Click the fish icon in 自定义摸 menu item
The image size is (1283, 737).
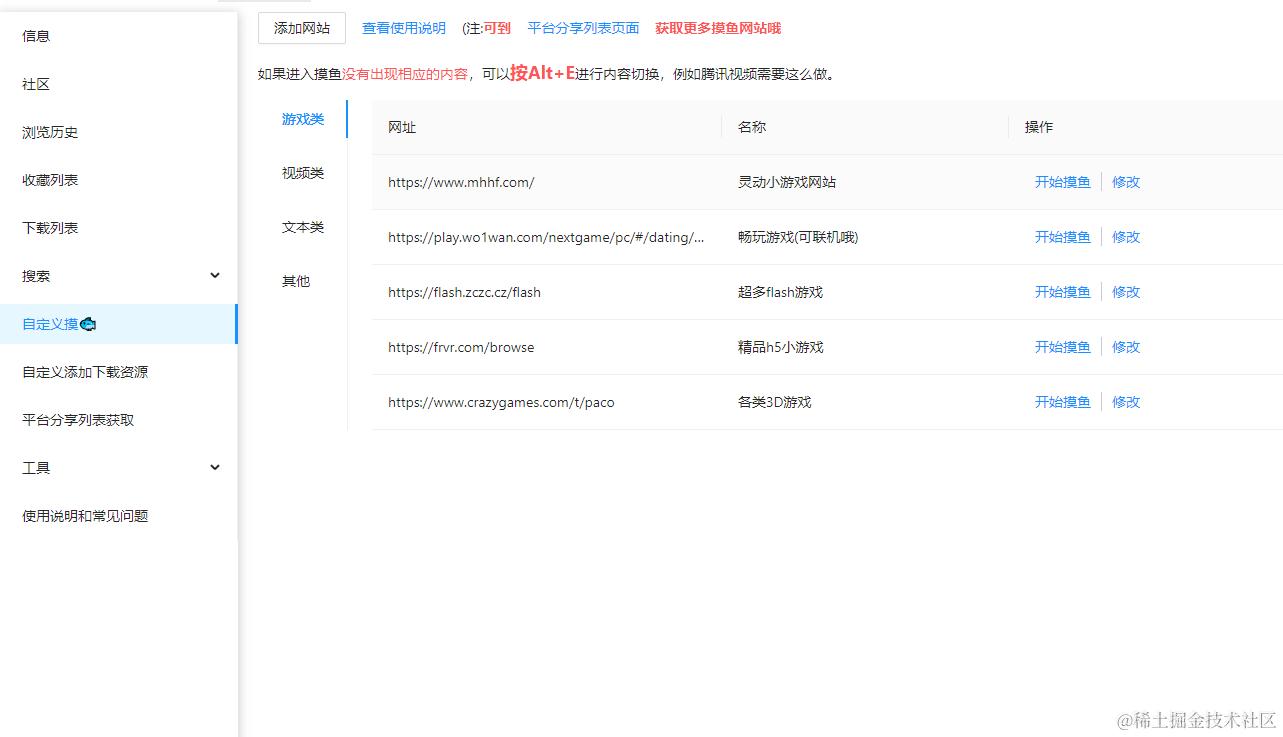(x=88, y=324)
